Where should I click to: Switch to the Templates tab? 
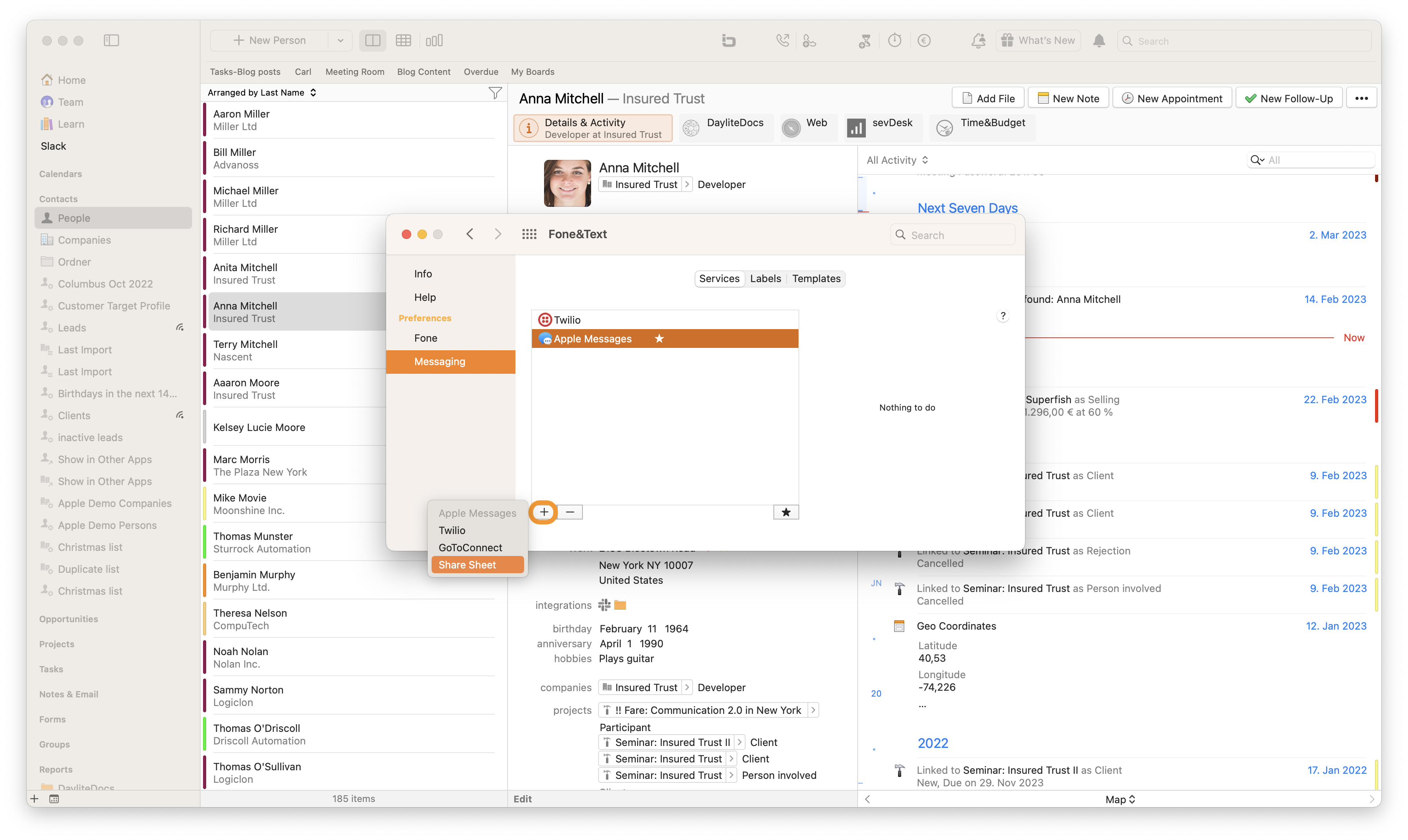(816, 279)
